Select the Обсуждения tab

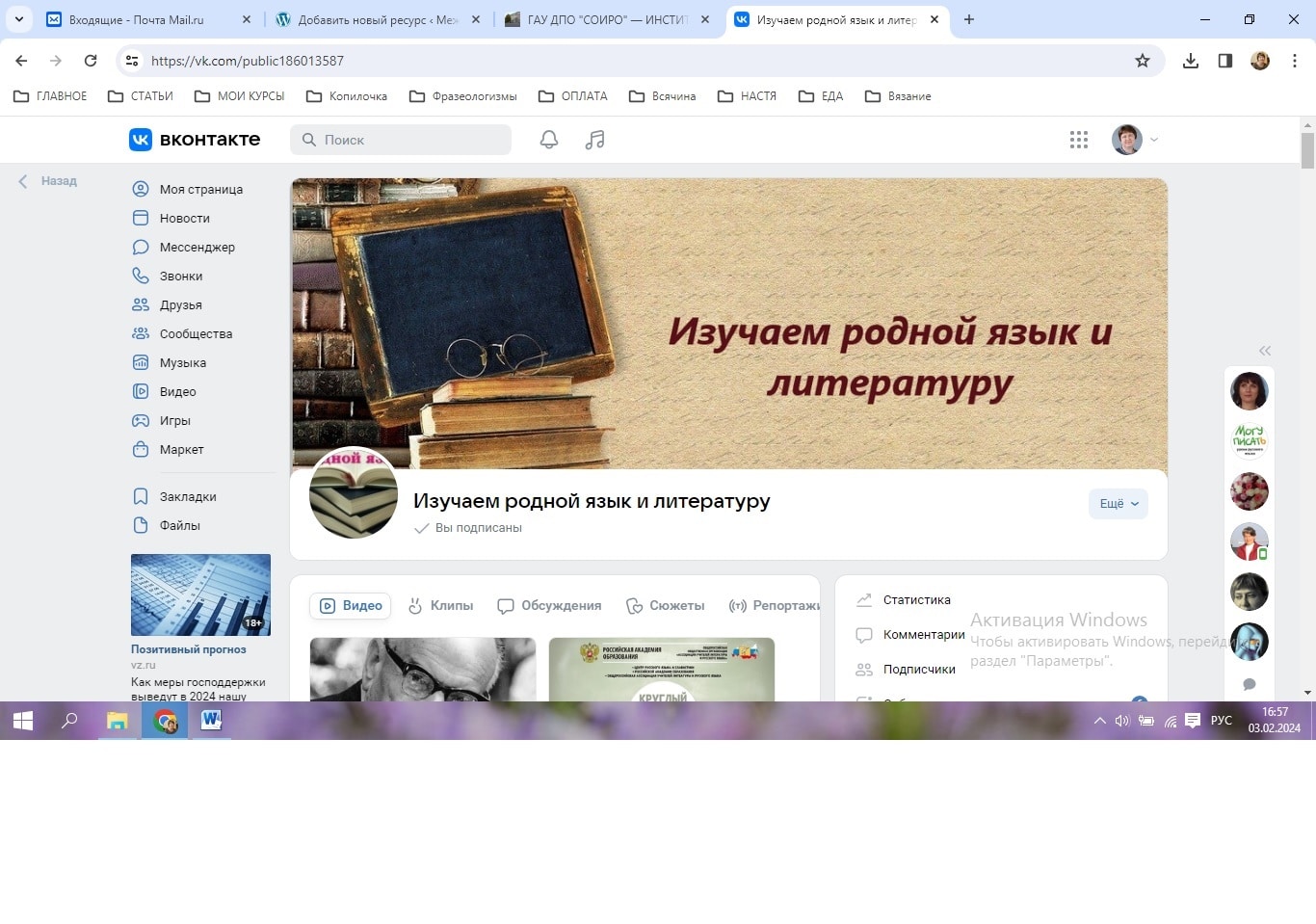(x=549, y=606)
